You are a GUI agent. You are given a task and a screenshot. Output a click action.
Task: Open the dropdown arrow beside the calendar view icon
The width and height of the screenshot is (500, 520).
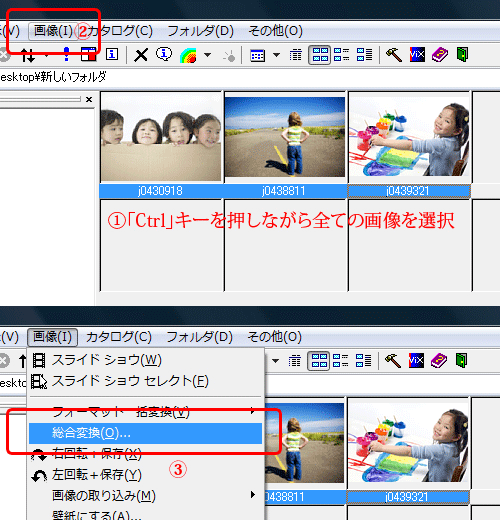tap(276, 55)
